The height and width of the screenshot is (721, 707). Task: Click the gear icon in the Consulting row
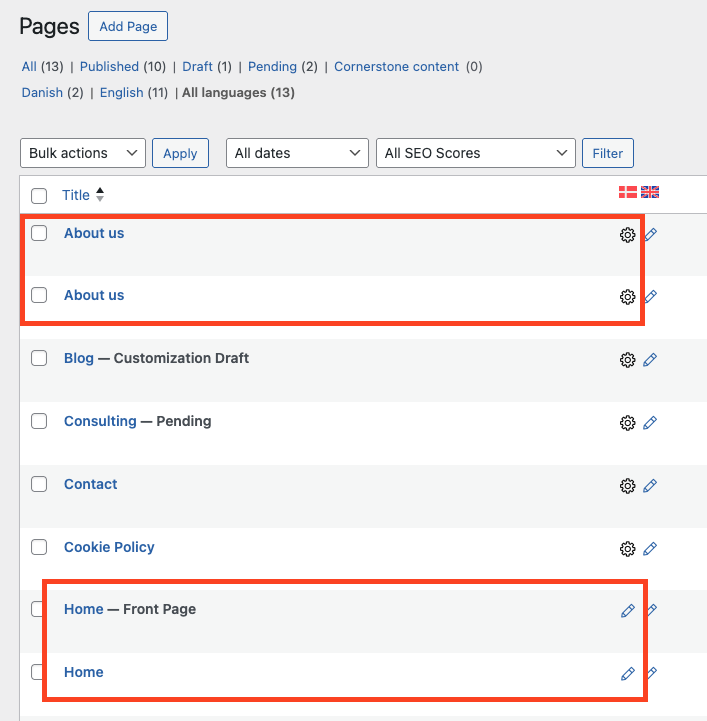(628, 423)
